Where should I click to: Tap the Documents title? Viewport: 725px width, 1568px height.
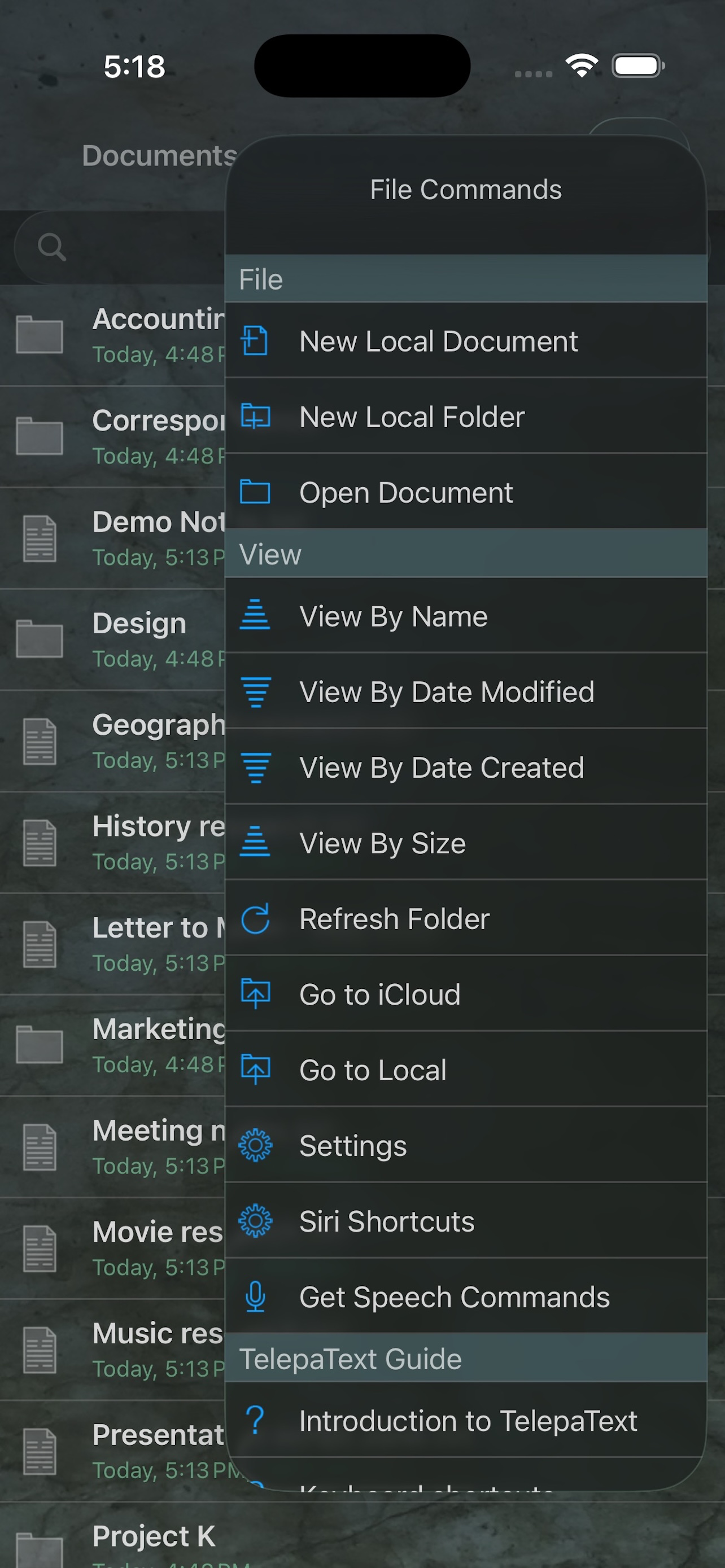click(159, 156)
